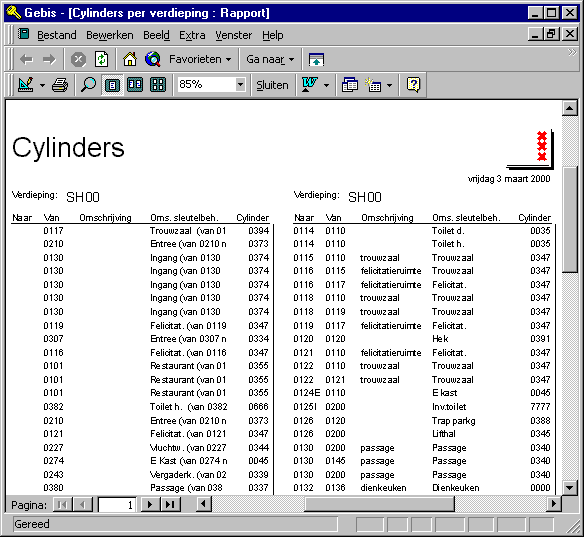
Task: Open the Ga naar dropdown
Action: click(x=270, y=60)
